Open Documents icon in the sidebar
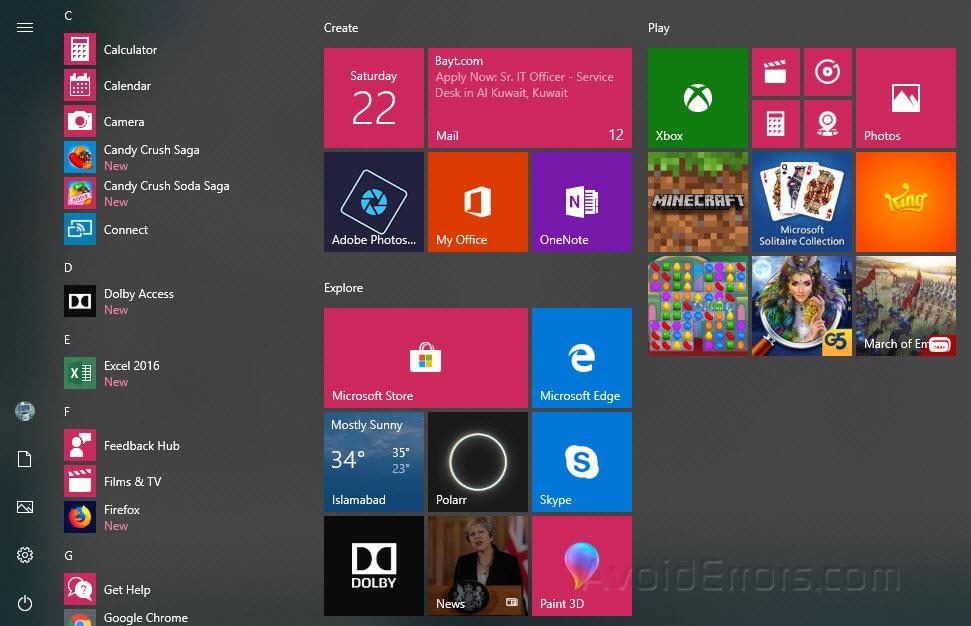Viewport: 971px width, 626px height. tap(24, 459)
